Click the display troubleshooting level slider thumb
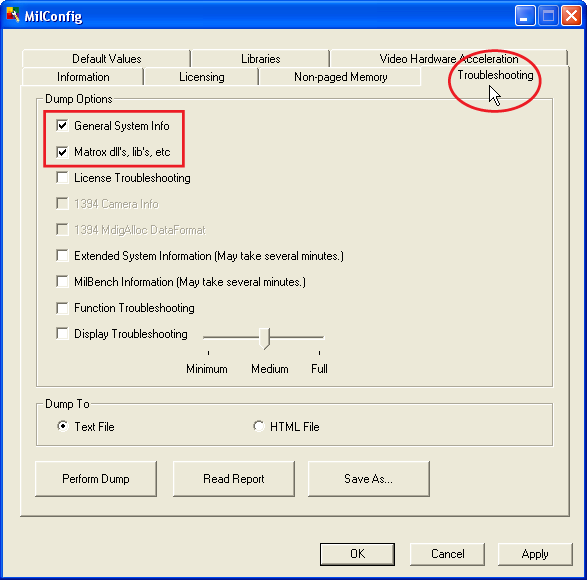 coord(264,338)
